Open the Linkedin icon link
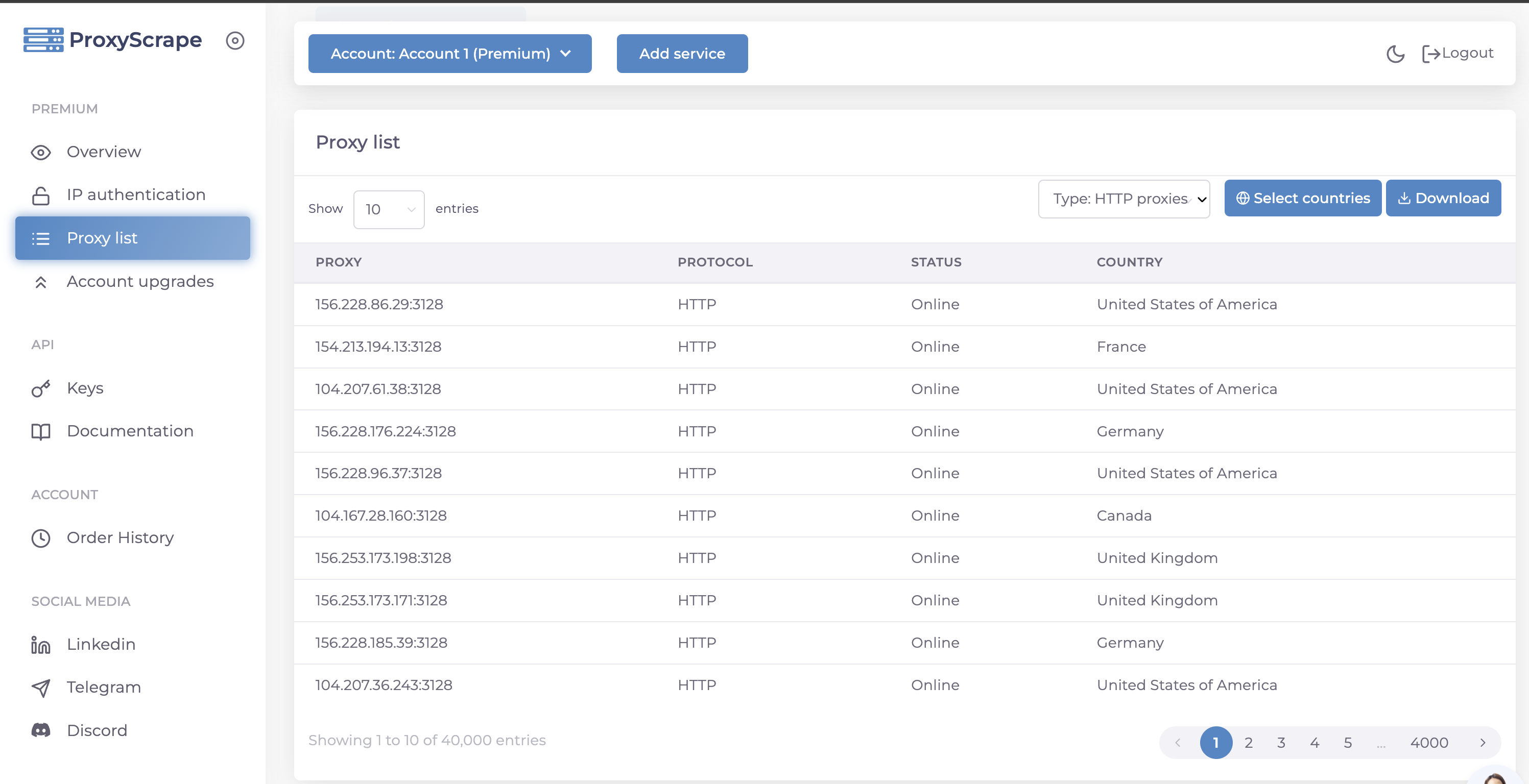The width and height of the screenshot is (1529, 784). [40, 645]
